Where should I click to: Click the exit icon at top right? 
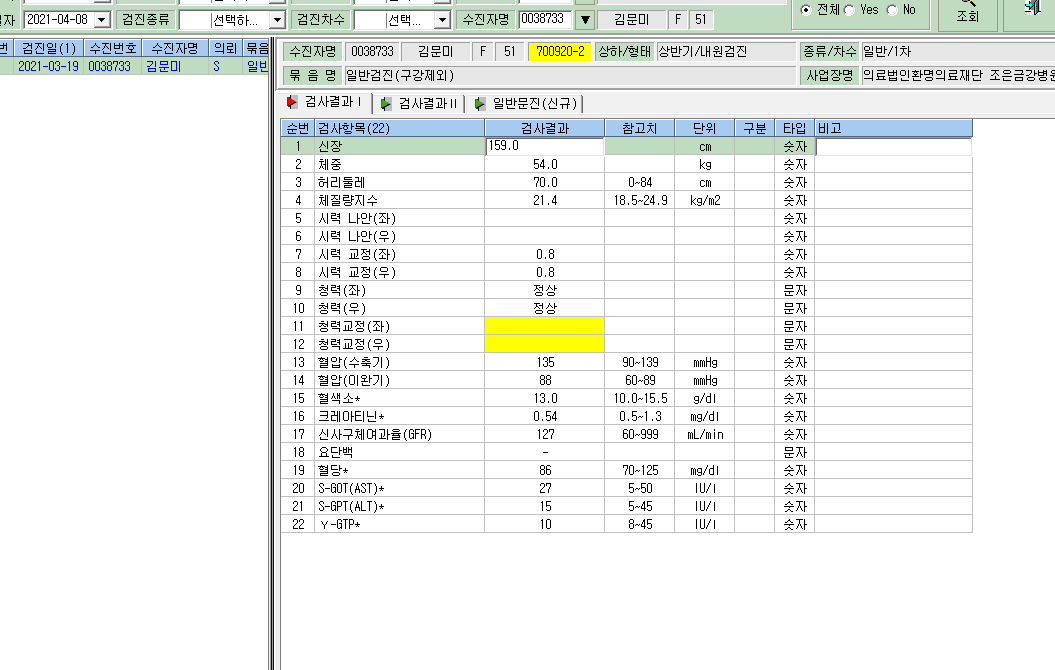[1032, 6]
